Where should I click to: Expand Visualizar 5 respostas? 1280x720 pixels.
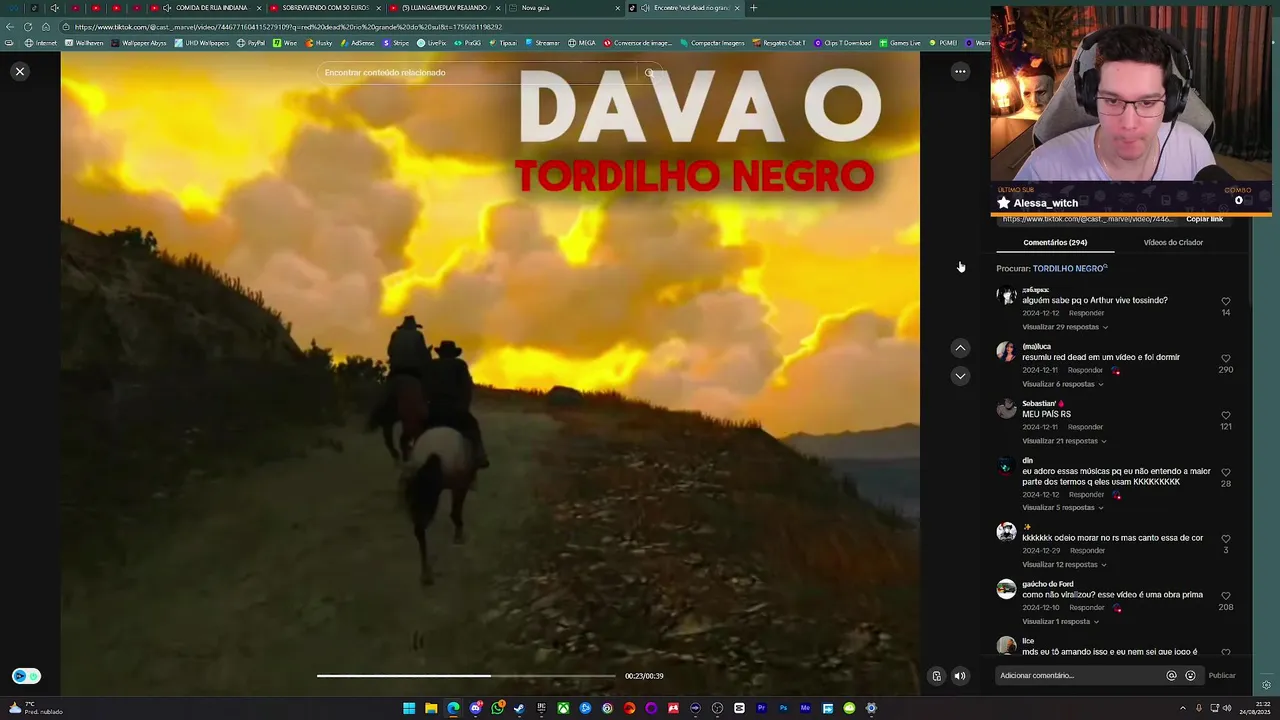pyautogui.click(x=1062, y=508)
